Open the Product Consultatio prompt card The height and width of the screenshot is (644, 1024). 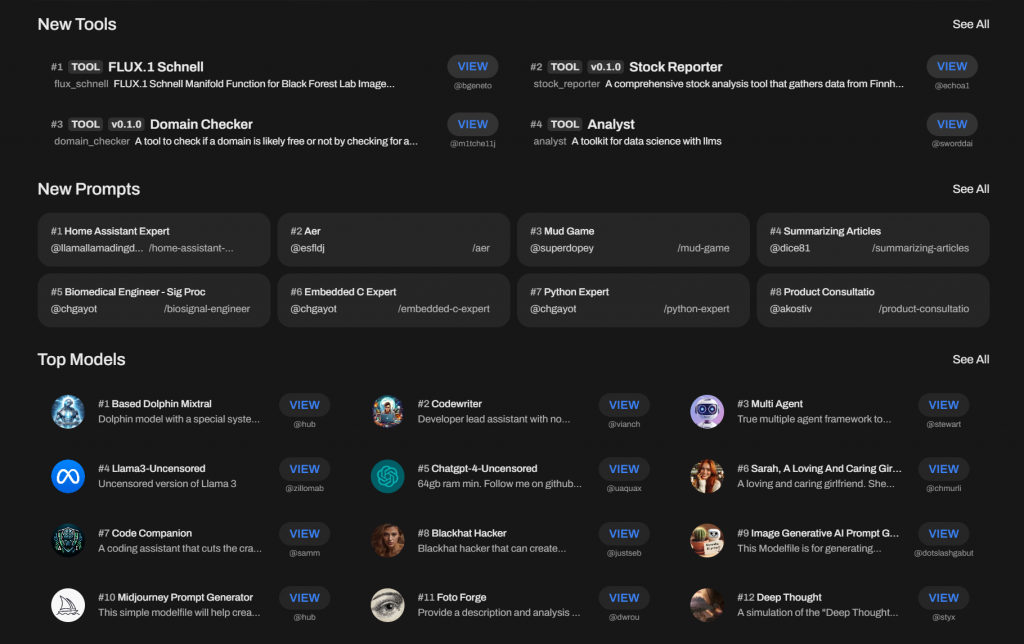pos(873,300)
